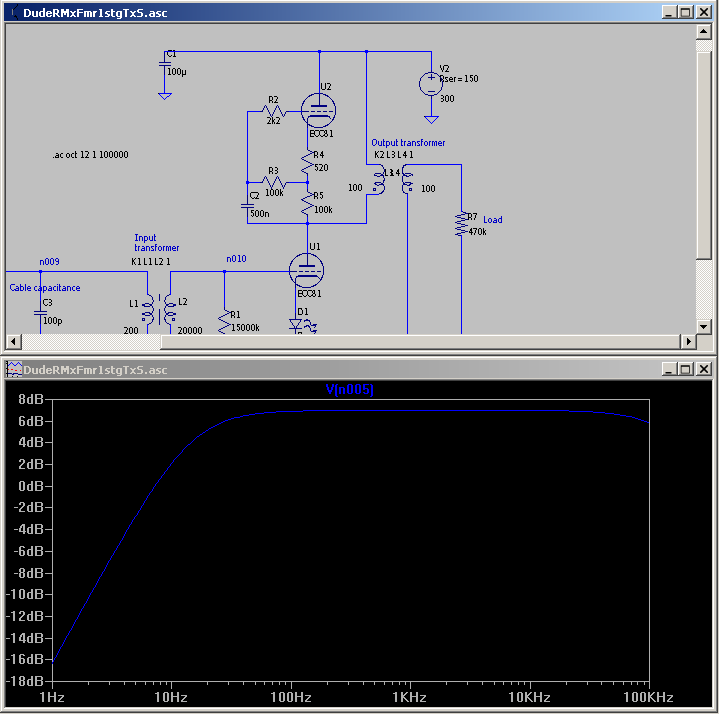Select the V2 voltage source symbol
The image size is (719, 715).
click(x=431, y=84)
